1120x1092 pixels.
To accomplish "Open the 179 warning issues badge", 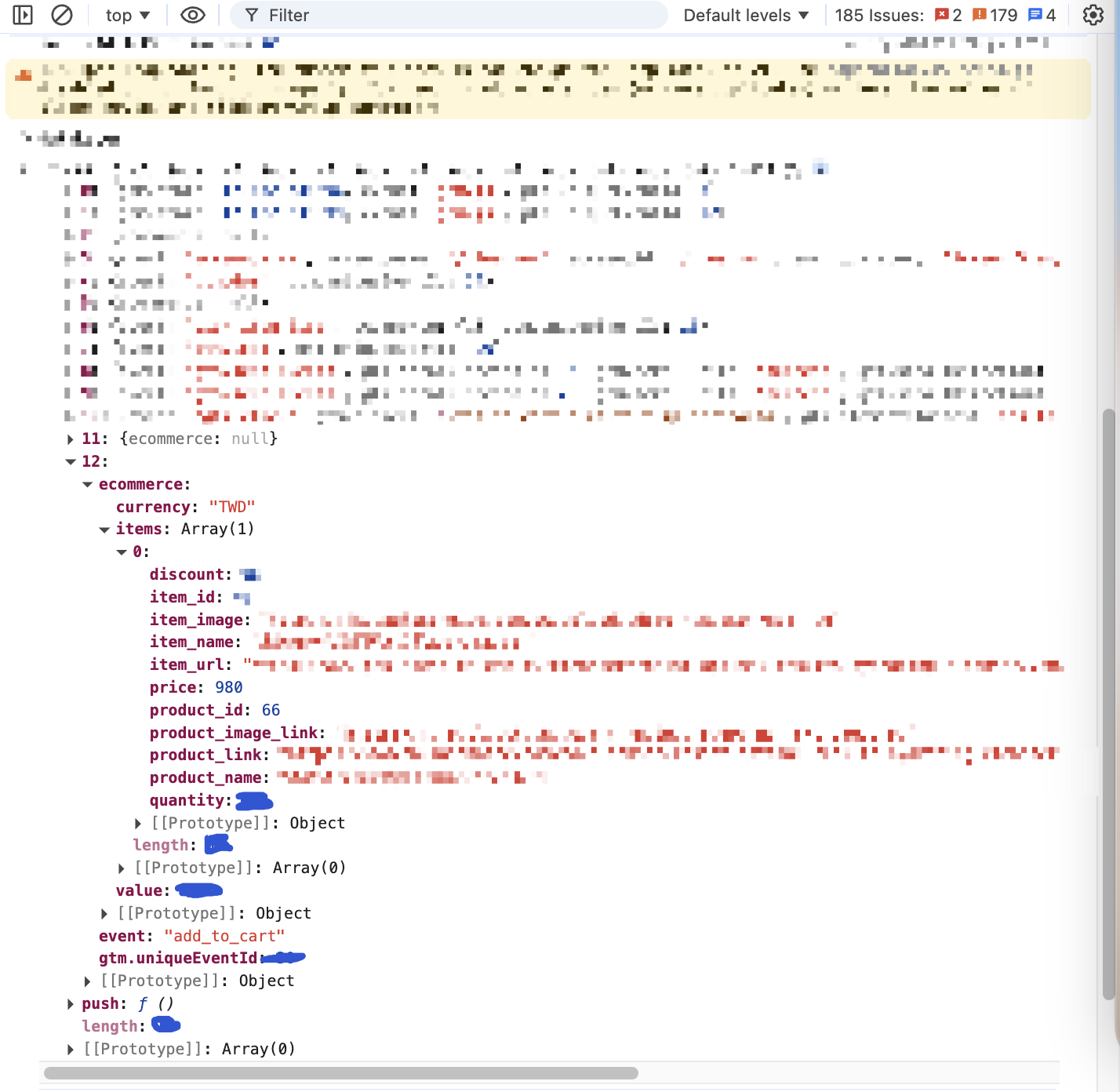I will [995, 15].
